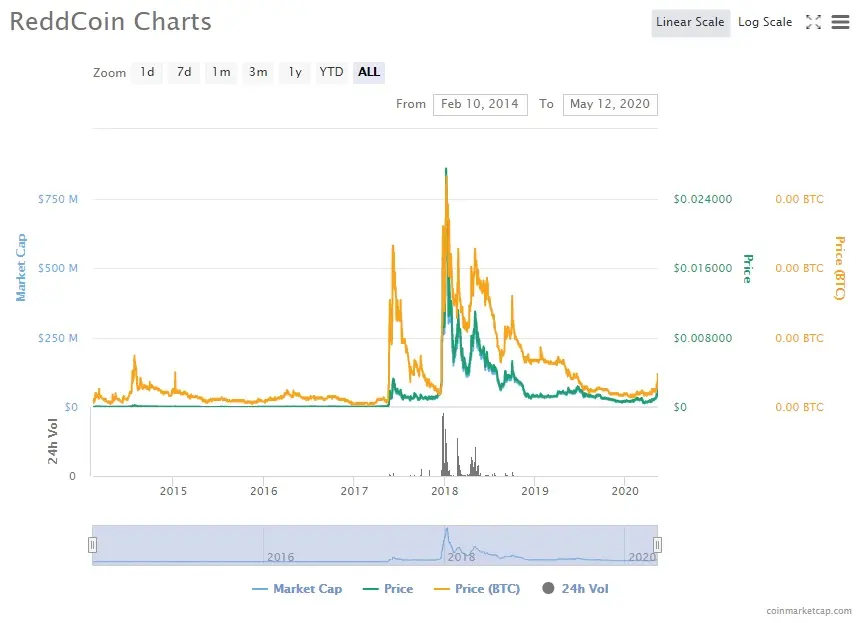Click the 2019 x-axis label
This screenshot has height=623, width=863.
(x=535, y=491)
